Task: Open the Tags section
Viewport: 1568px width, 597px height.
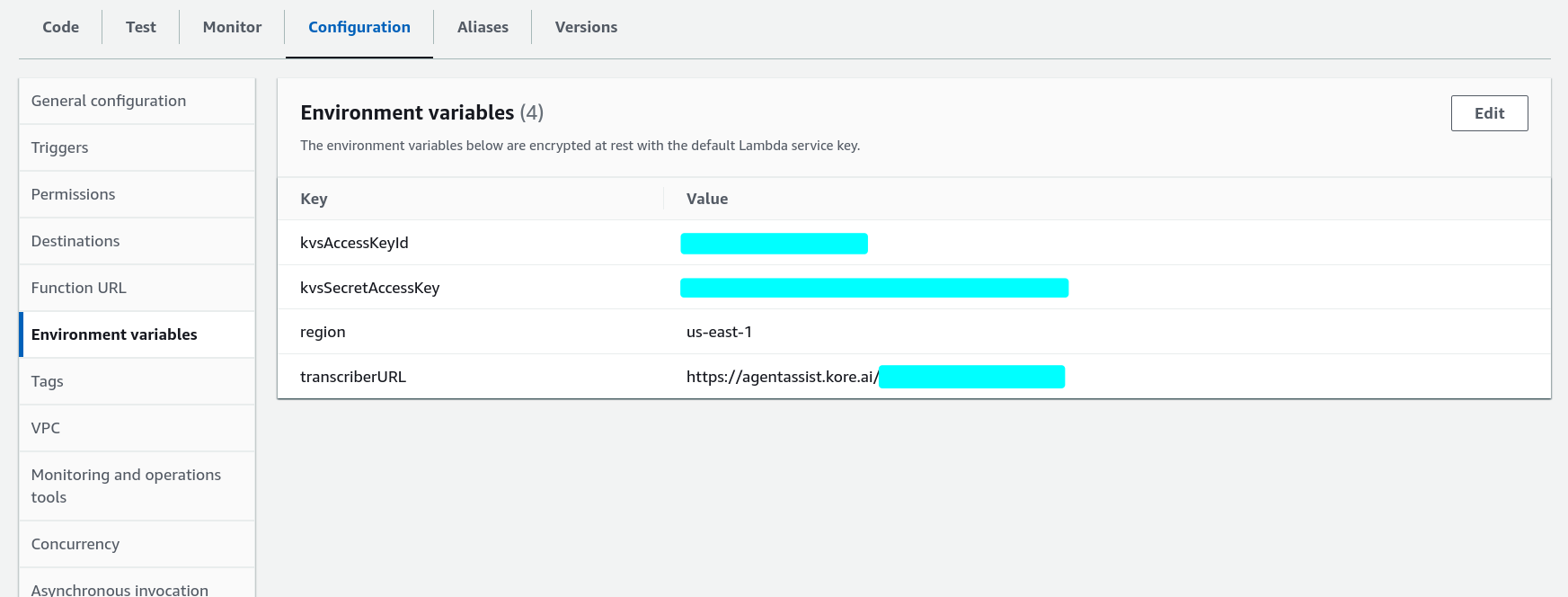Action: point(47,381)
